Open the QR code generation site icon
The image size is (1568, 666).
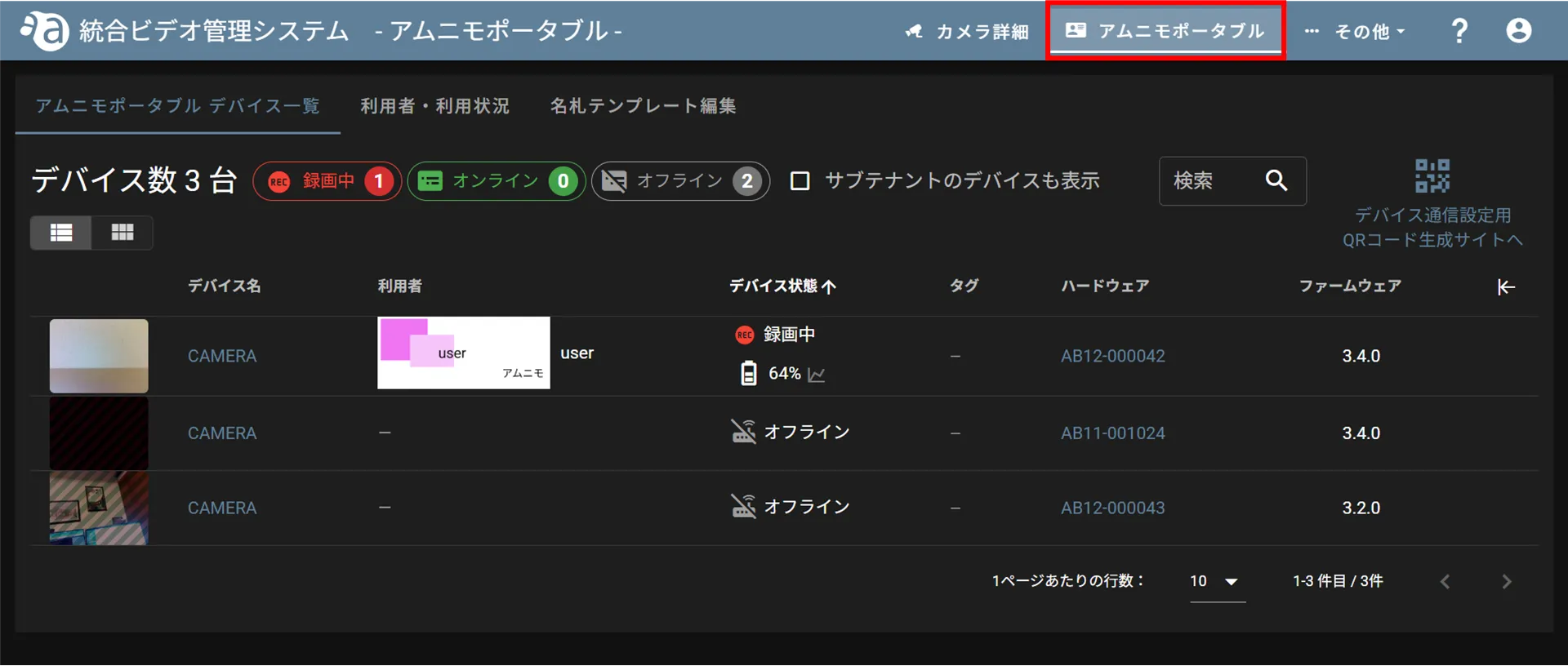pos(1432,176)
